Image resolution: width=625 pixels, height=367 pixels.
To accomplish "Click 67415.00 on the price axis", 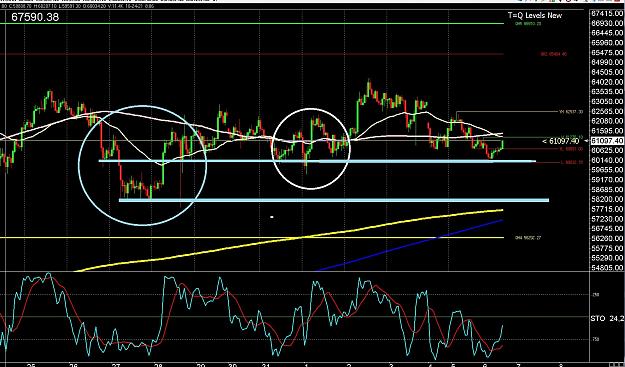I will pos(607,14).
